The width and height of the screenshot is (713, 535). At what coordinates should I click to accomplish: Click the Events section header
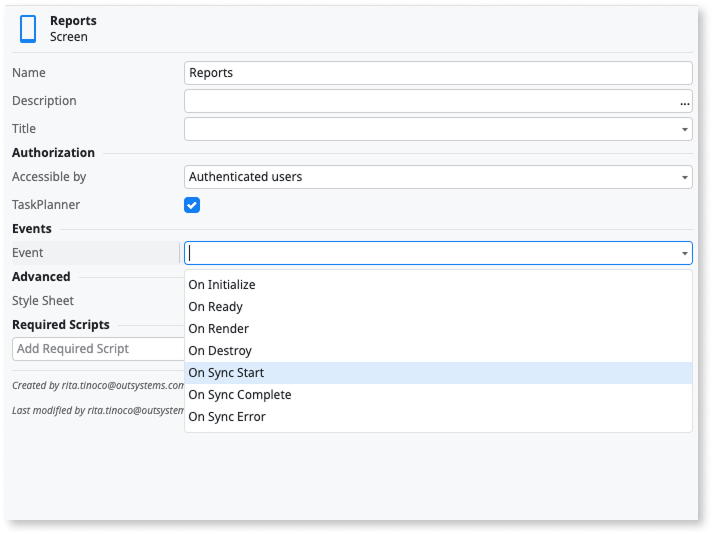[x=32, y=229]
